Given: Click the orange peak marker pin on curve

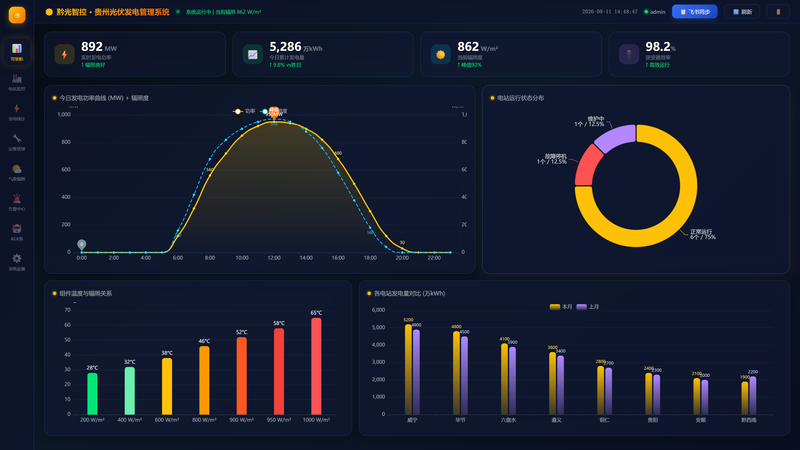Looking at the screenshot, I should [x=274, y=112].
